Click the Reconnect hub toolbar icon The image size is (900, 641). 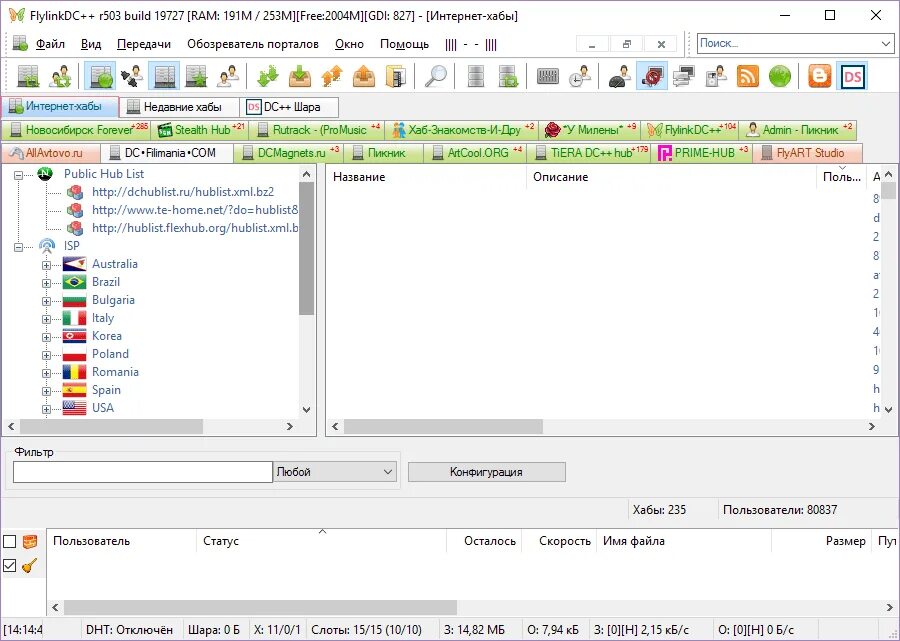pos(28,76)
